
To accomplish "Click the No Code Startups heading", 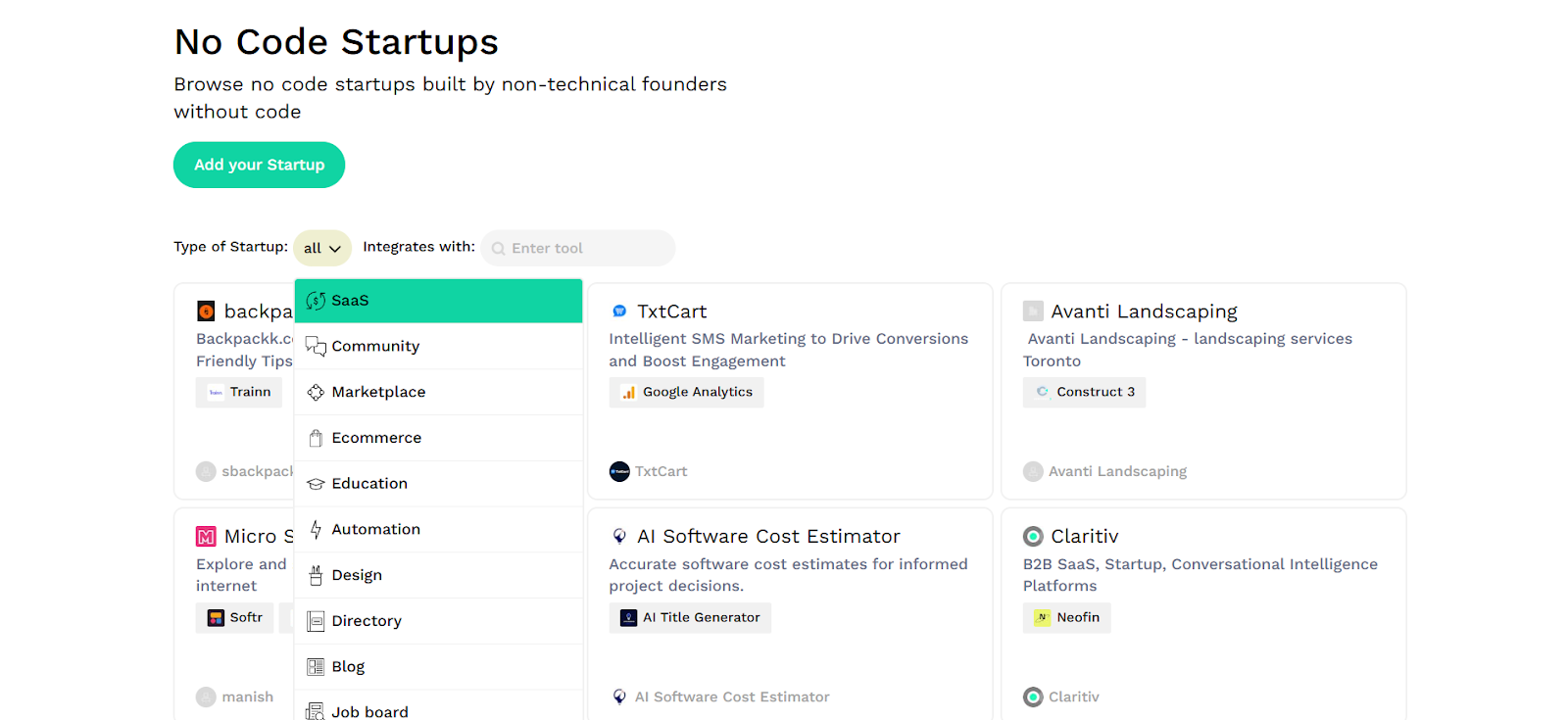I will tap(336, 42).
